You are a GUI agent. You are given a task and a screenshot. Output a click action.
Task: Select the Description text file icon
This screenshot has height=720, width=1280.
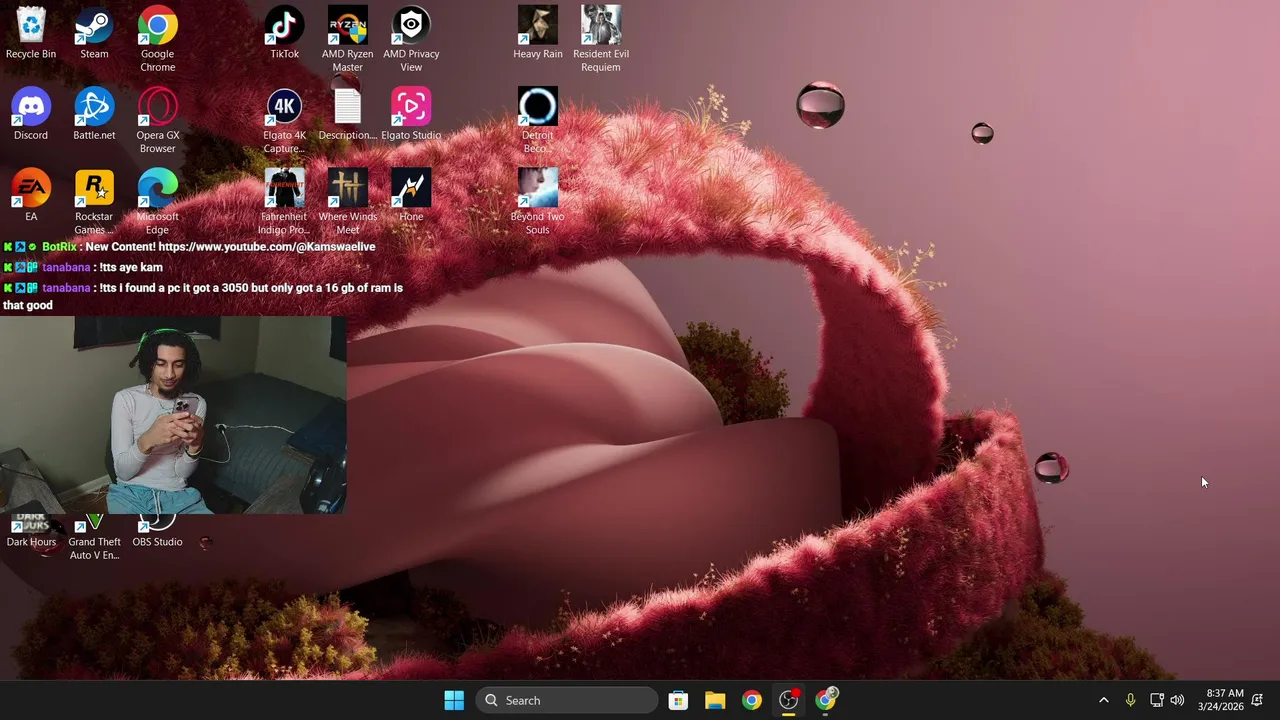point(348,114)
